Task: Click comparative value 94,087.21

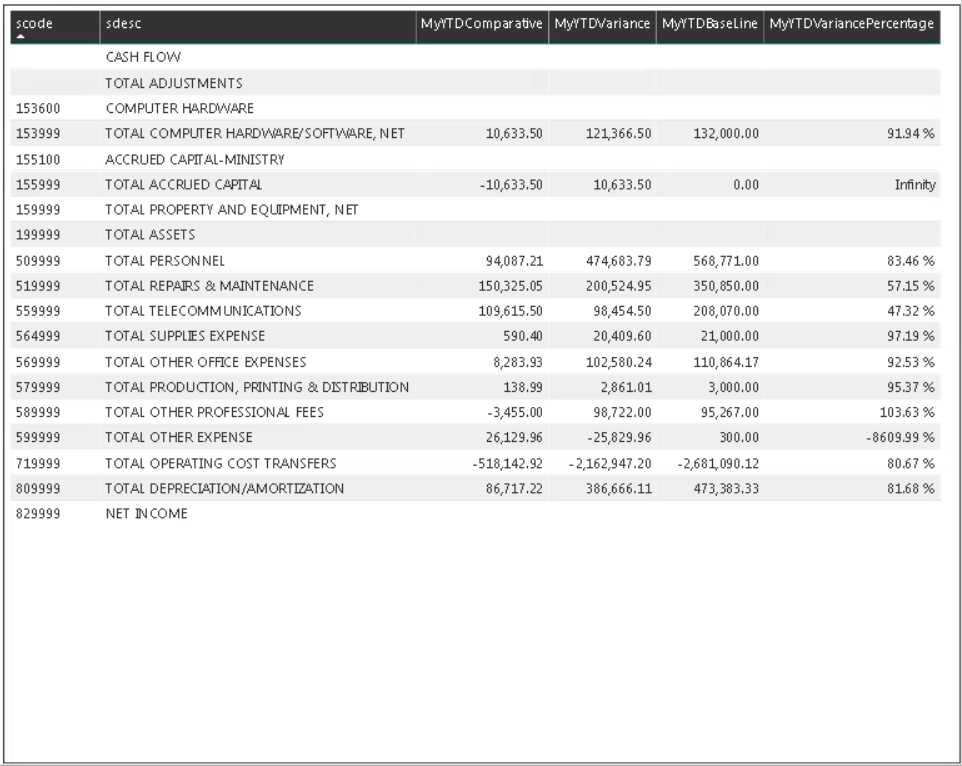Action: [514, 261]
